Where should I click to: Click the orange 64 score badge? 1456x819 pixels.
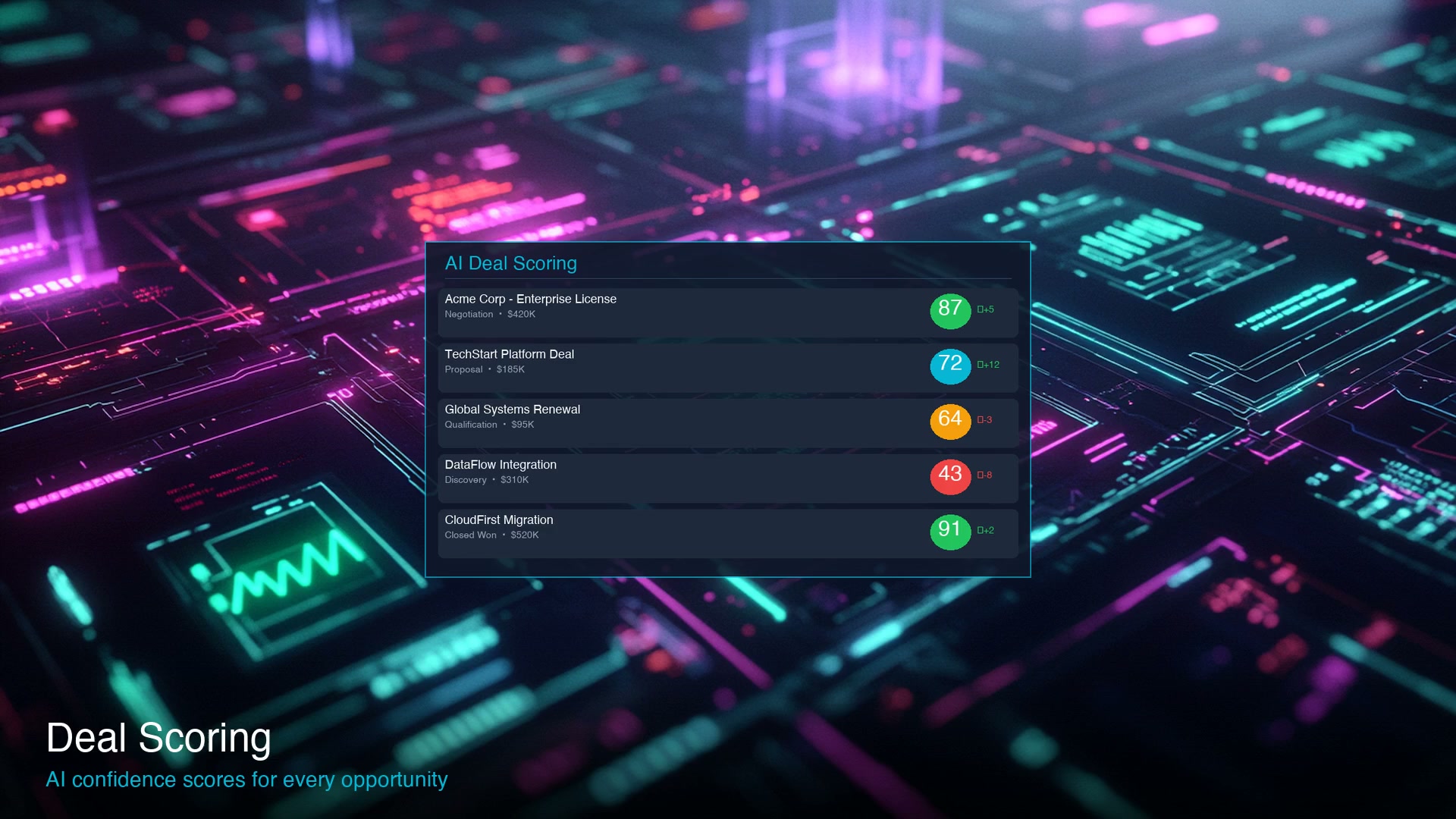950,421
